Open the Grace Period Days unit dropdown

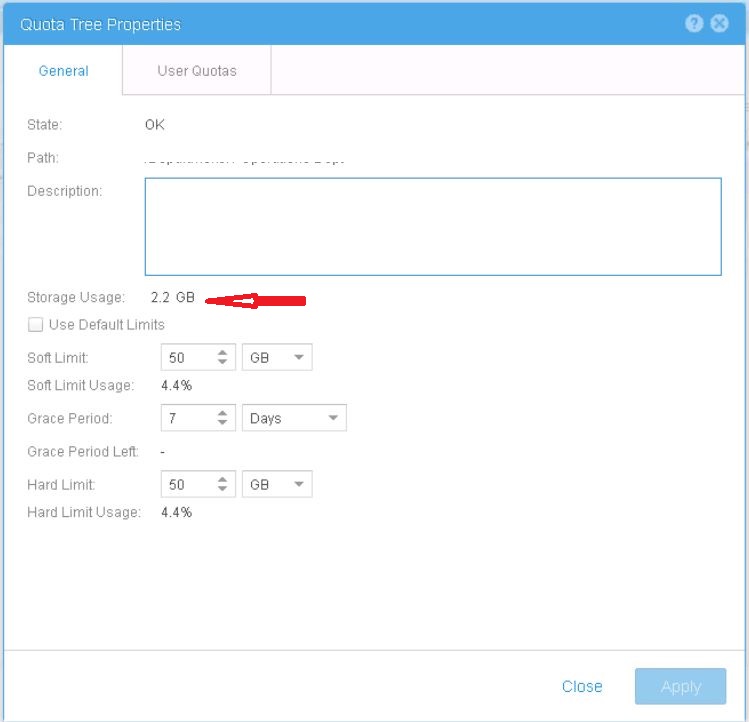coord(294,418)
